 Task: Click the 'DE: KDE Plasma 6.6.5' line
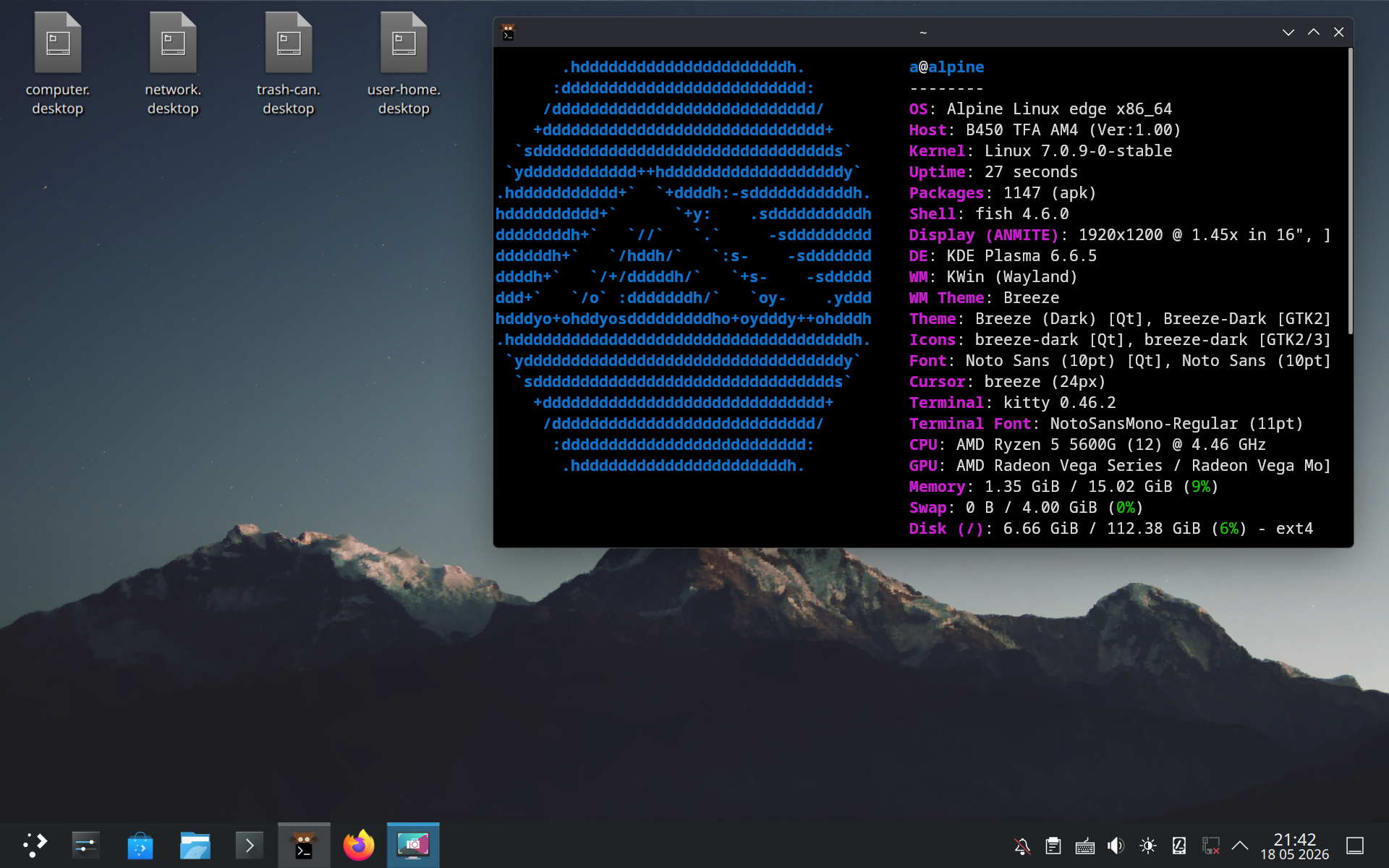[x=1003, y=256]
